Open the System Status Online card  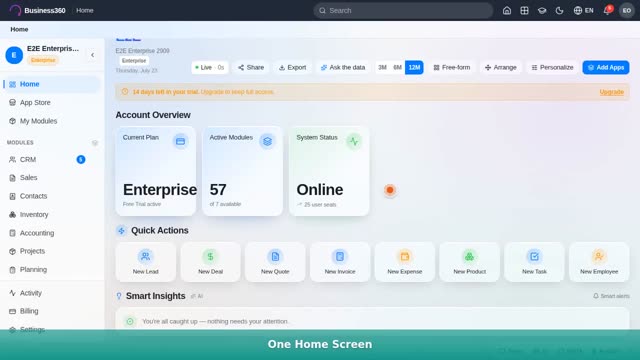pyautogui.click(x=329, y=171)
